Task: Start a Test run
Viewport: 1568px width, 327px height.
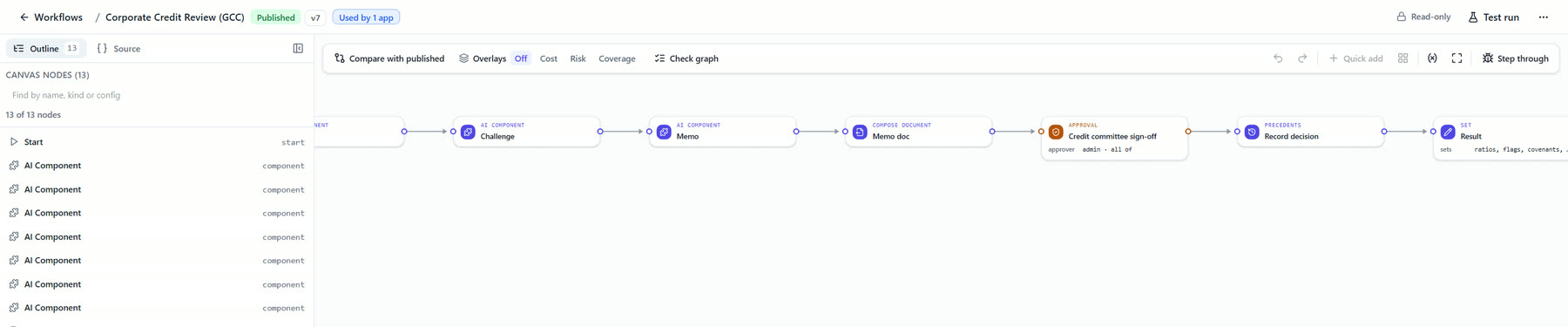Action: click(1493, 17)
